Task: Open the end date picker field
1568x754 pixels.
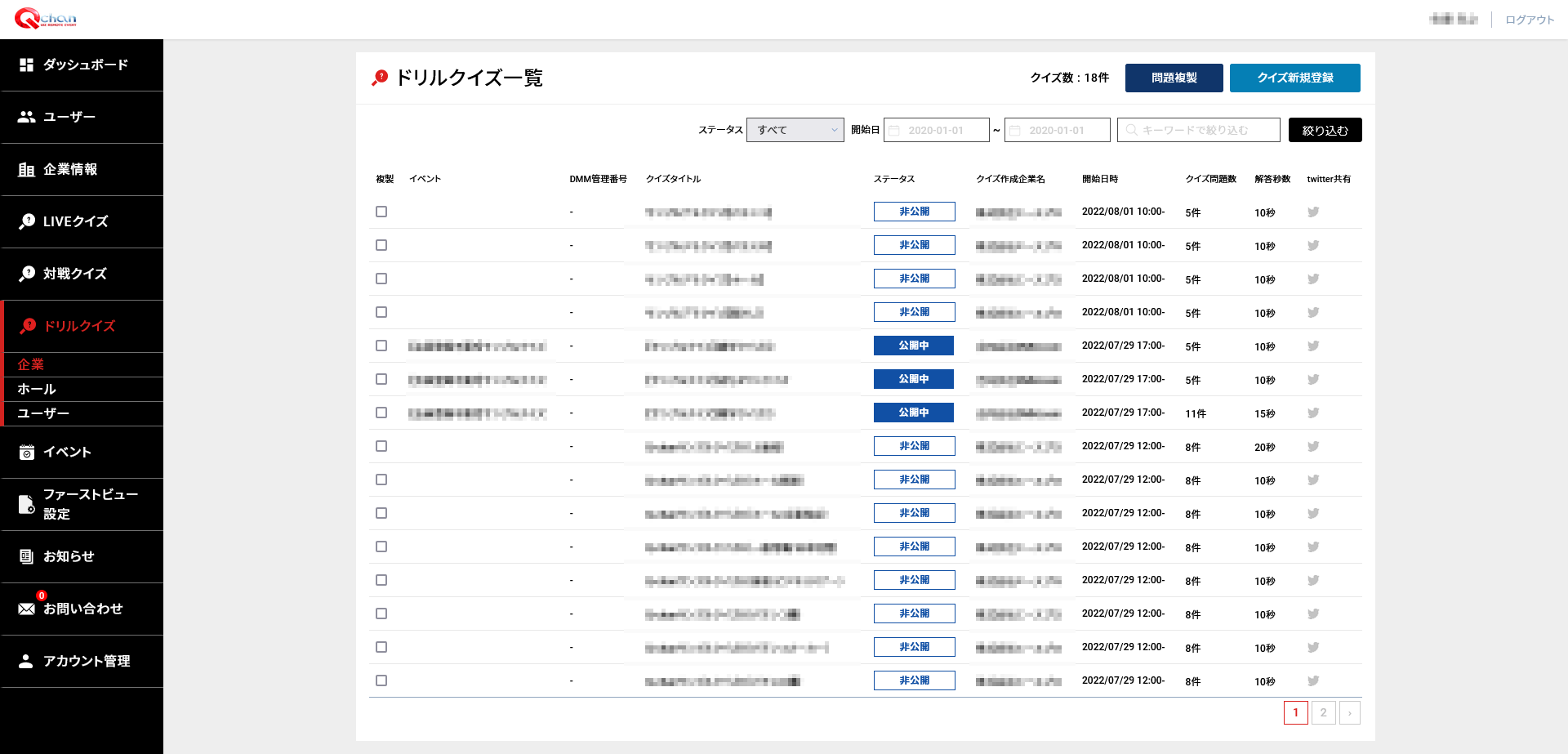Action: [1057, 130]
